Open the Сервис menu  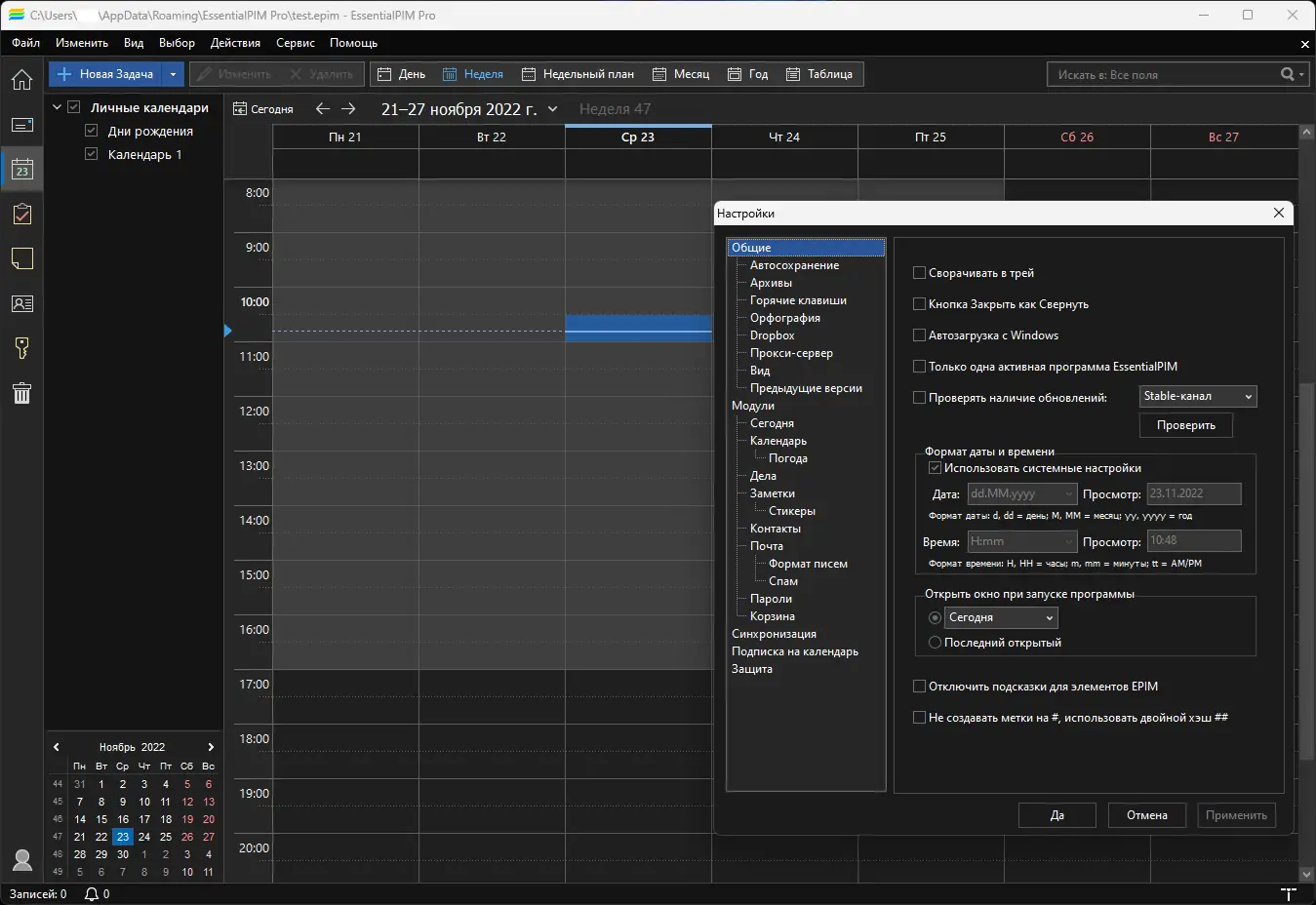click(295, 43)
